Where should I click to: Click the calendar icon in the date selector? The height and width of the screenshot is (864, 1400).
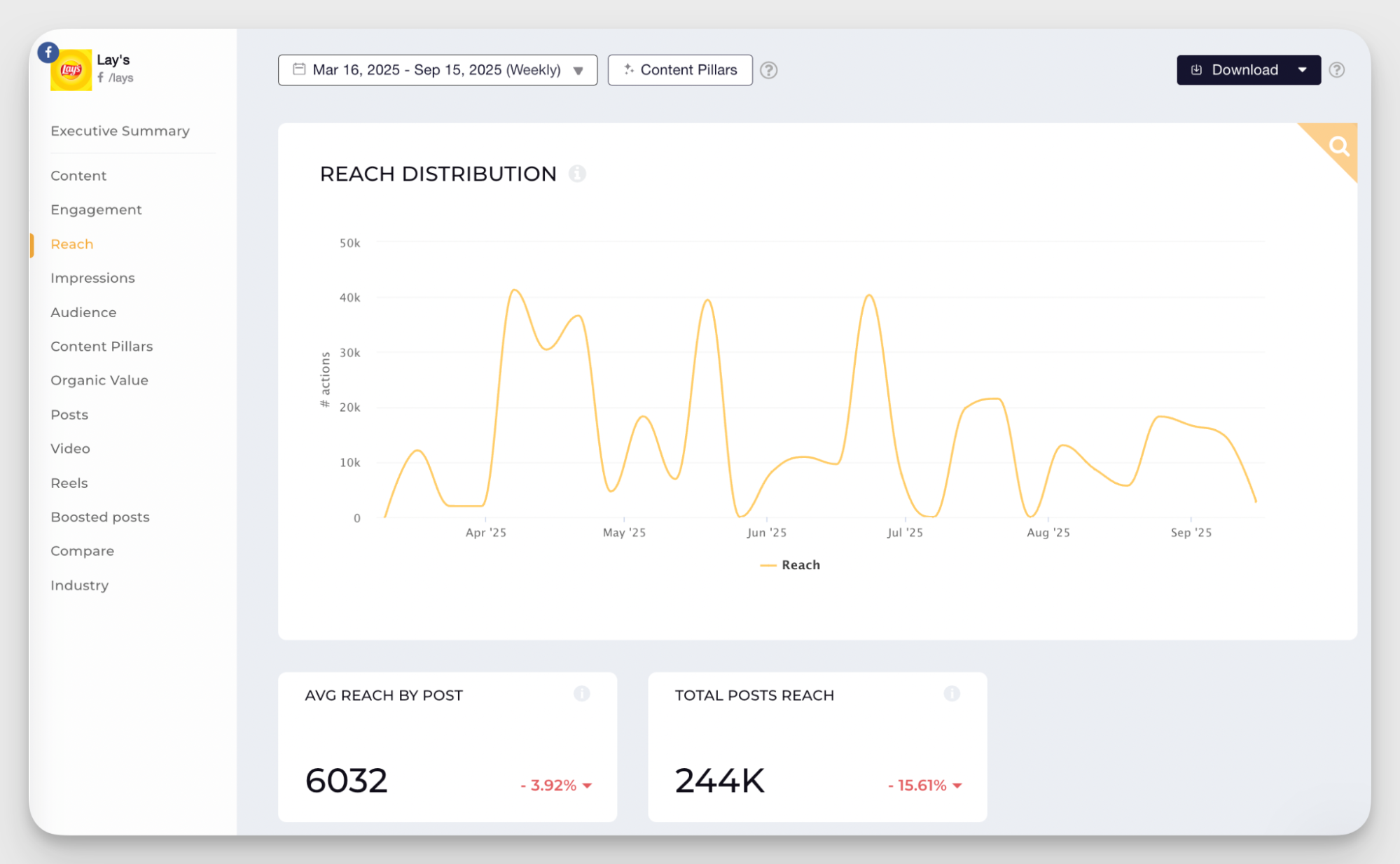pyautogui.click(x=298, y=69)
